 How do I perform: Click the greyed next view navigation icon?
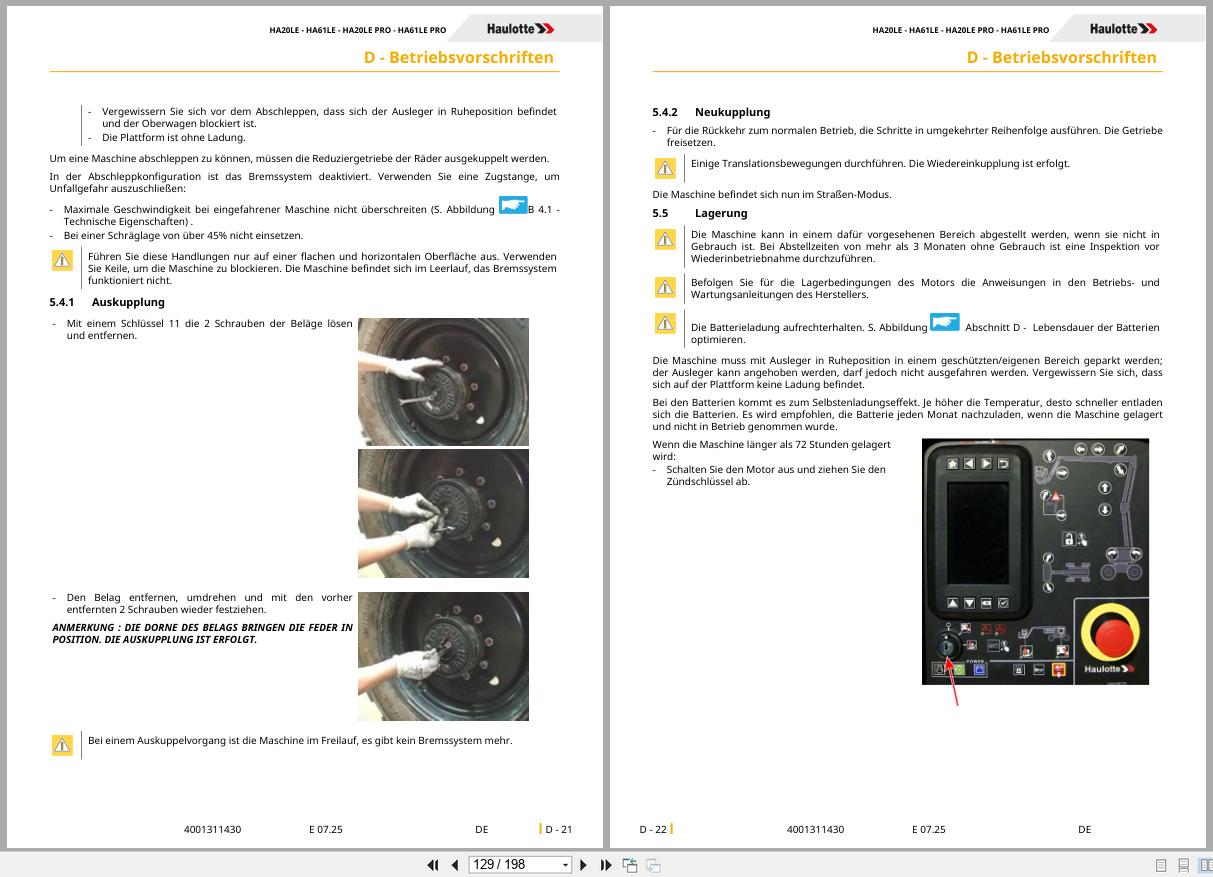coord(653,865)
